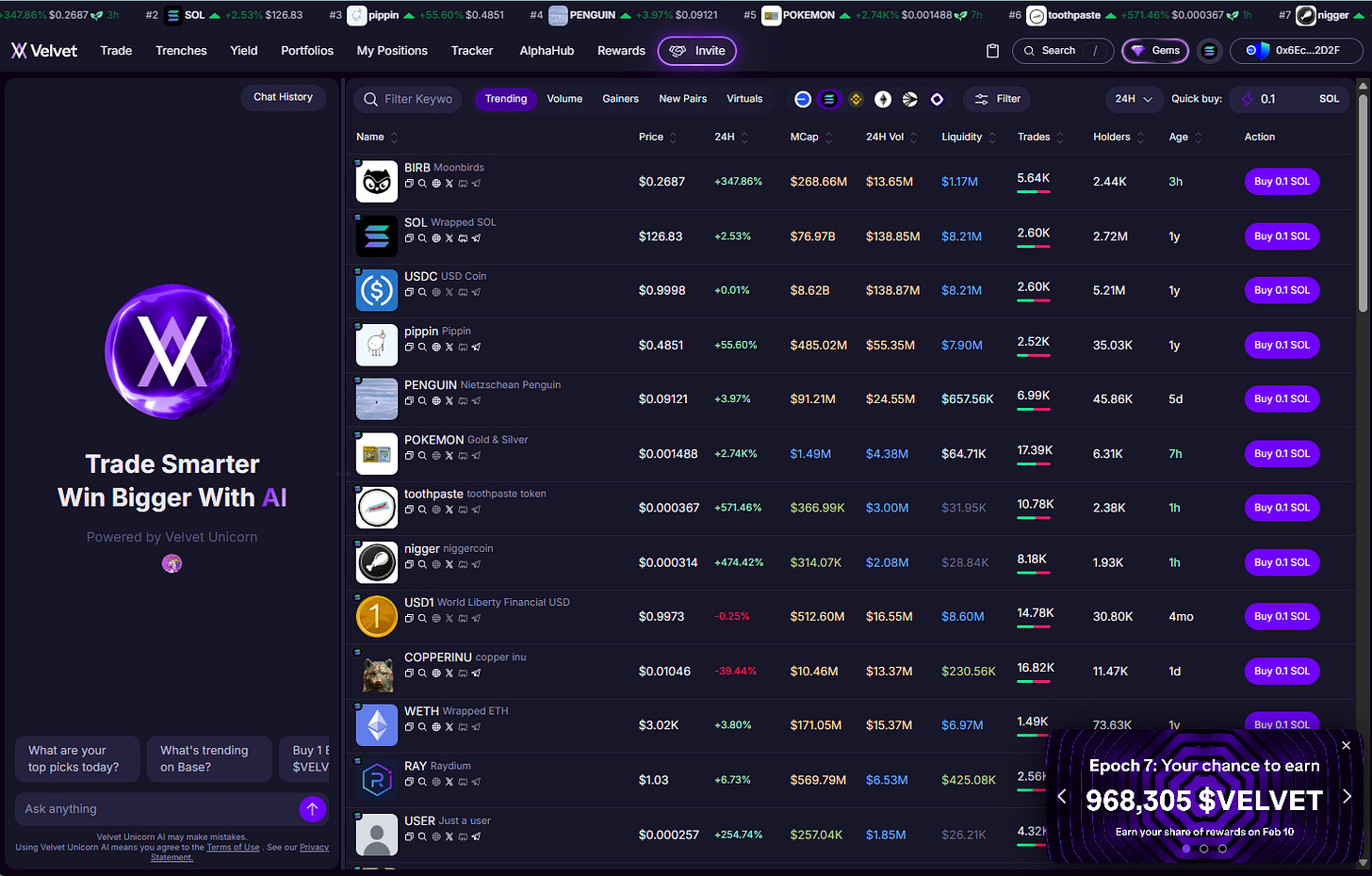Viewport: 1372px width, 876px height.
Task: Open the Chat History button
Action: point(283,97)
